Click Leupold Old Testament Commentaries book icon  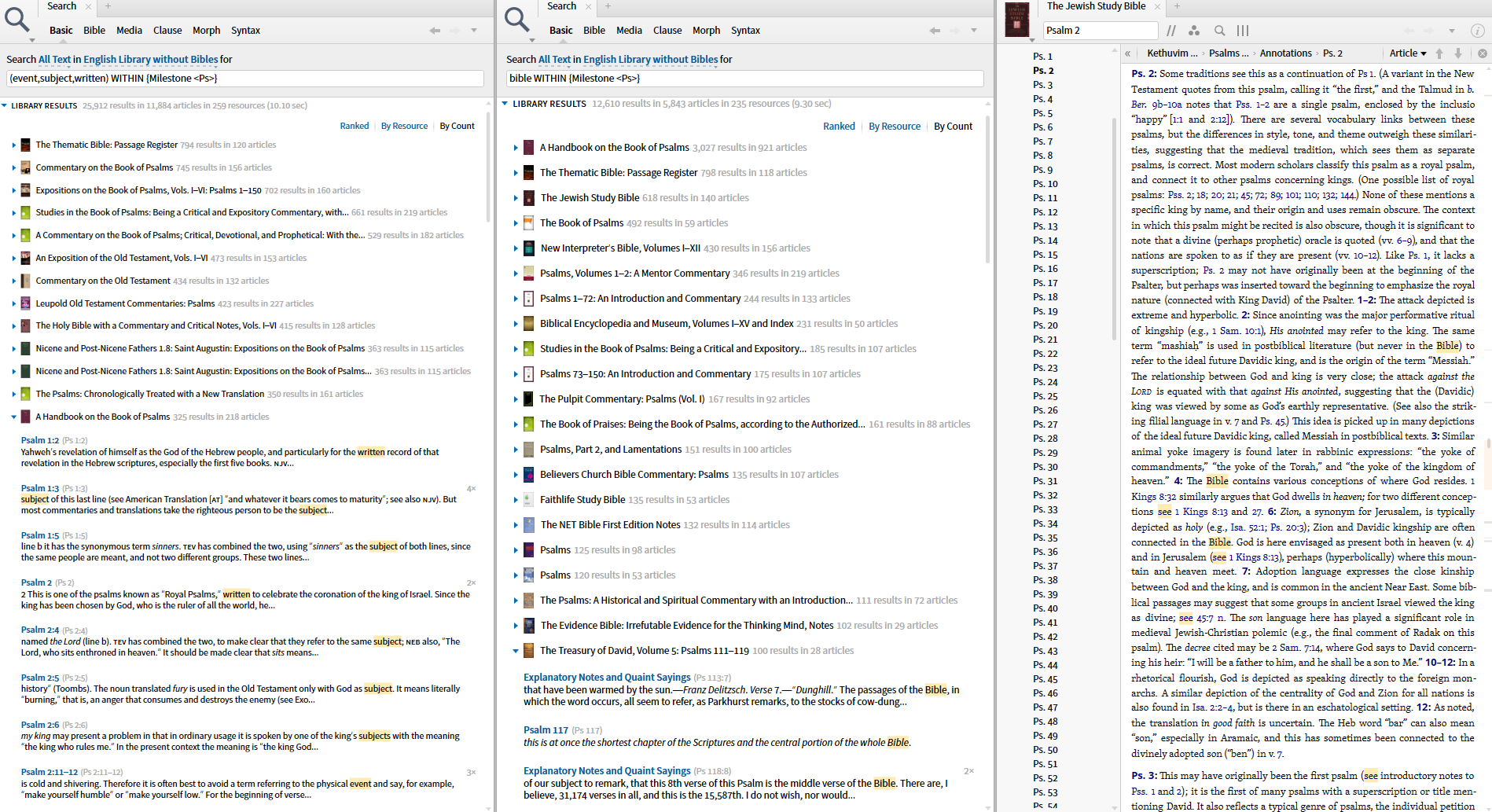[26, 303]
